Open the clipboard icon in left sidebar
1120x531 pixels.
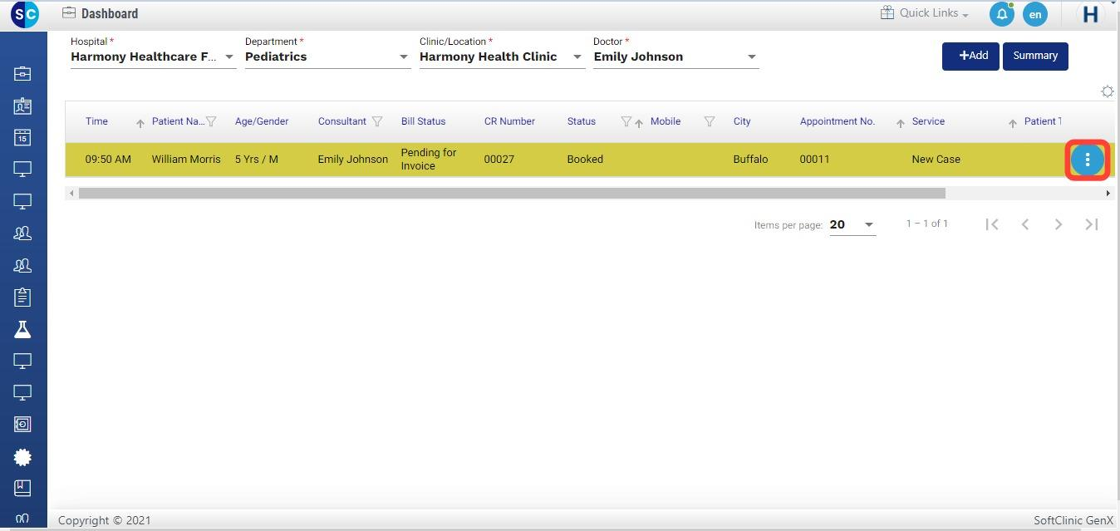(22, 297)
